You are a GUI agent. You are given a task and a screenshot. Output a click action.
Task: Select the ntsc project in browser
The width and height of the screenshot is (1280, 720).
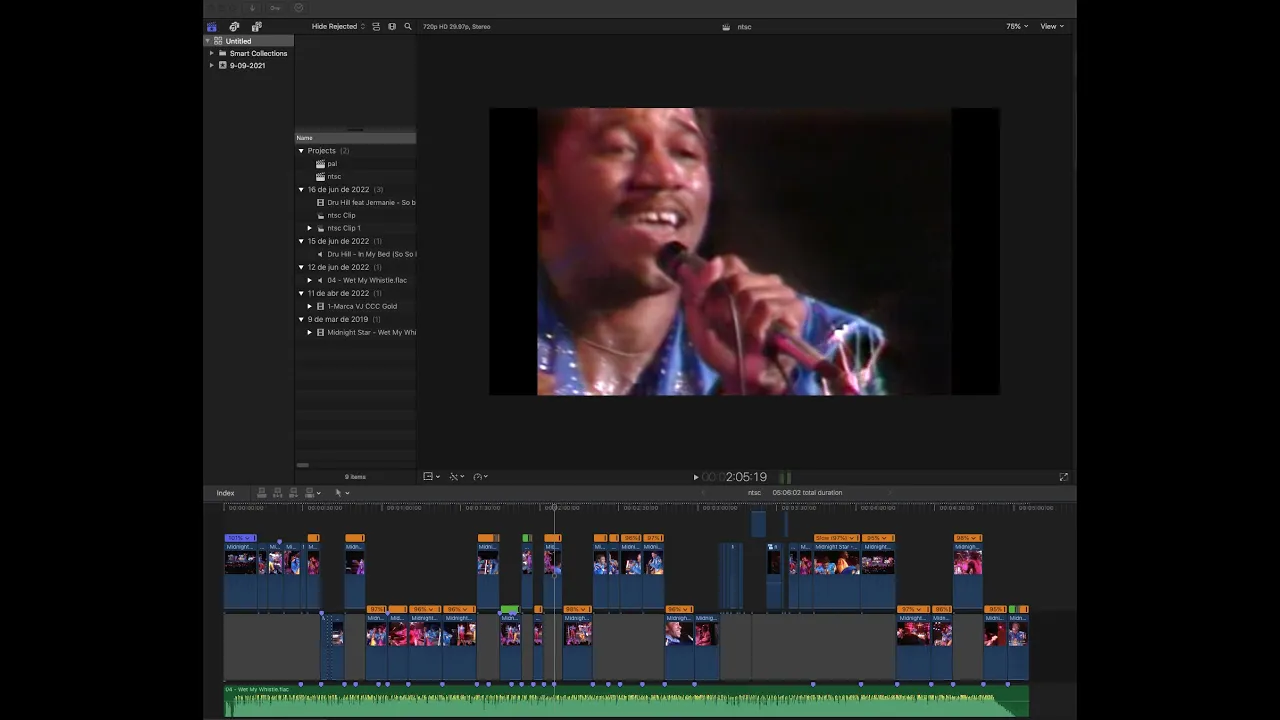(334, 177)
